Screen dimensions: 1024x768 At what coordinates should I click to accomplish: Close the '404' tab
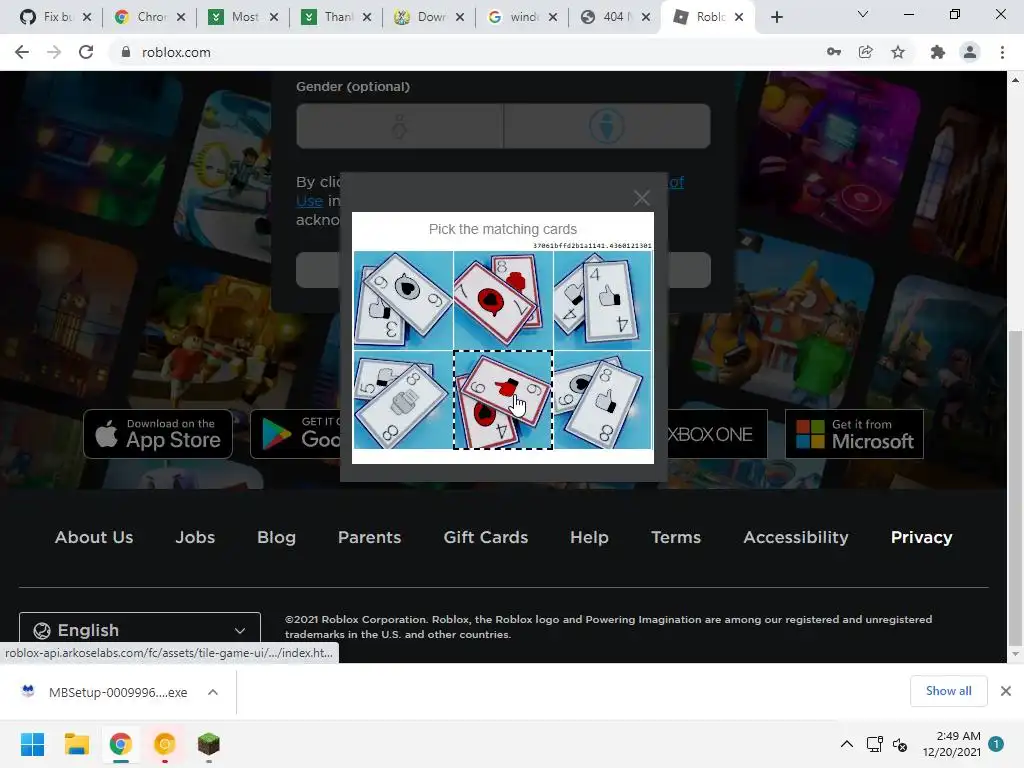[646, 17]
